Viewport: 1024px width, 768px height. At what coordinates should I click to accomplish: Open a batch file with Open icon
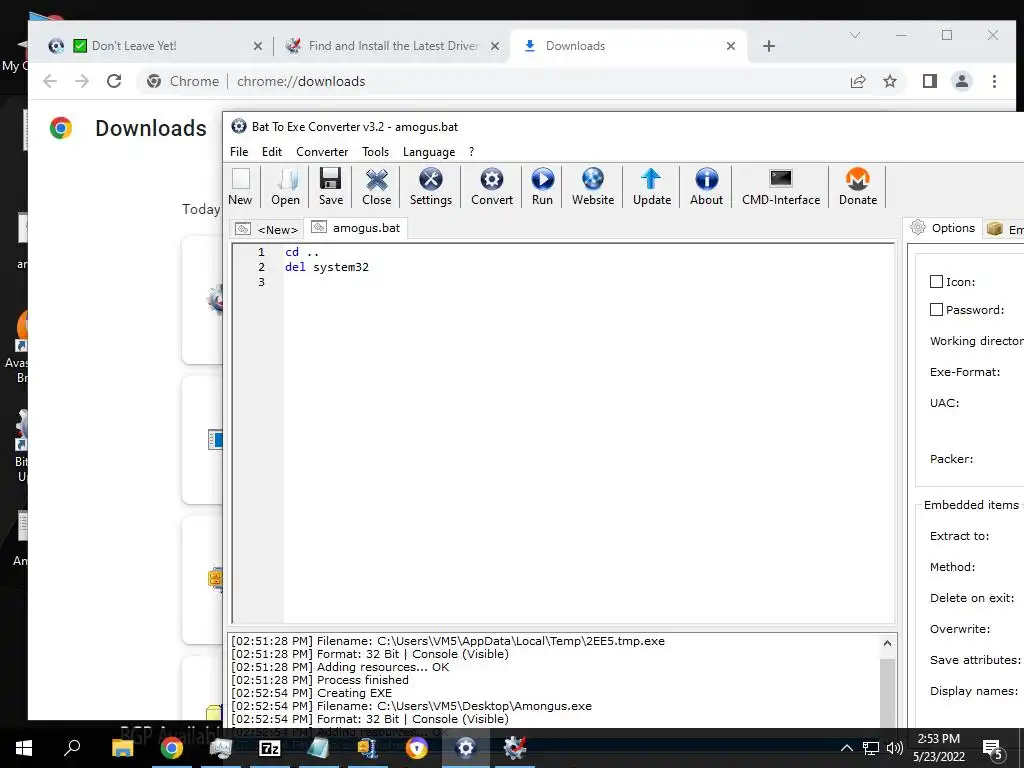tap(285, 187)
